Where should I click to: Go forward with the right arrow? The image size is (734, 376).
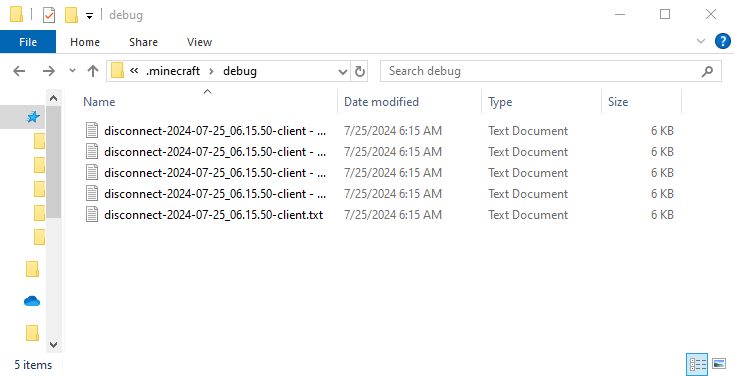[49, 71]
